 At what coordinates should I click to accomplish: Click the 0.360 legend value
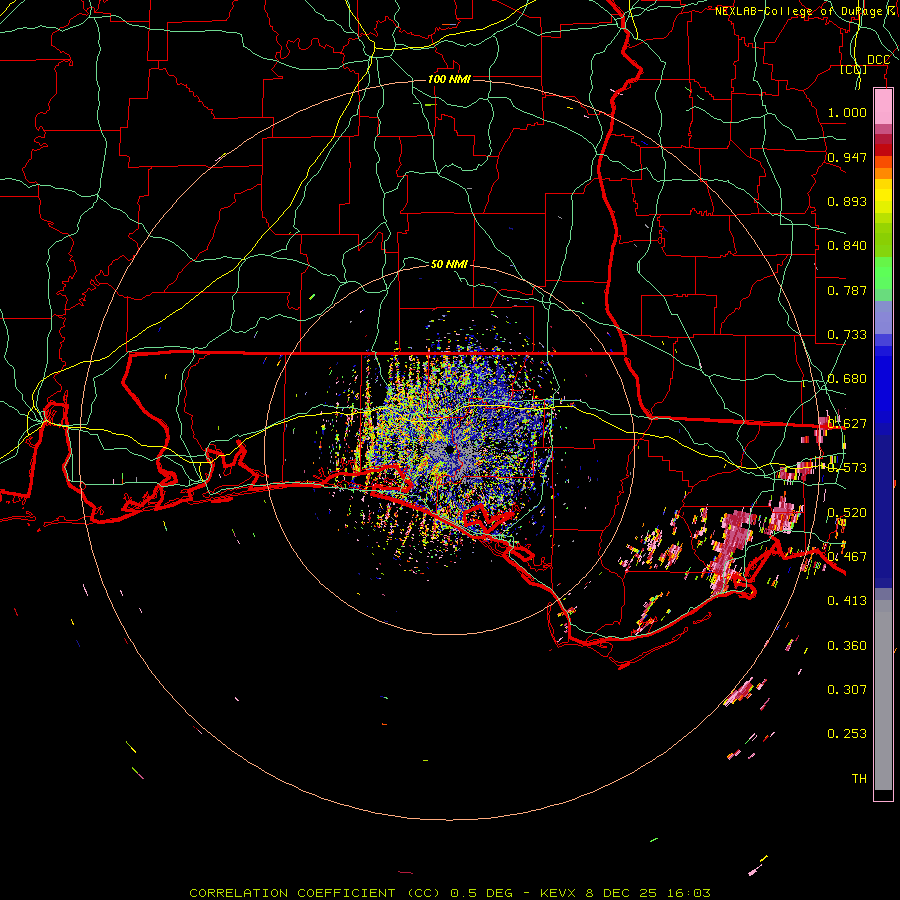point(847,646)
